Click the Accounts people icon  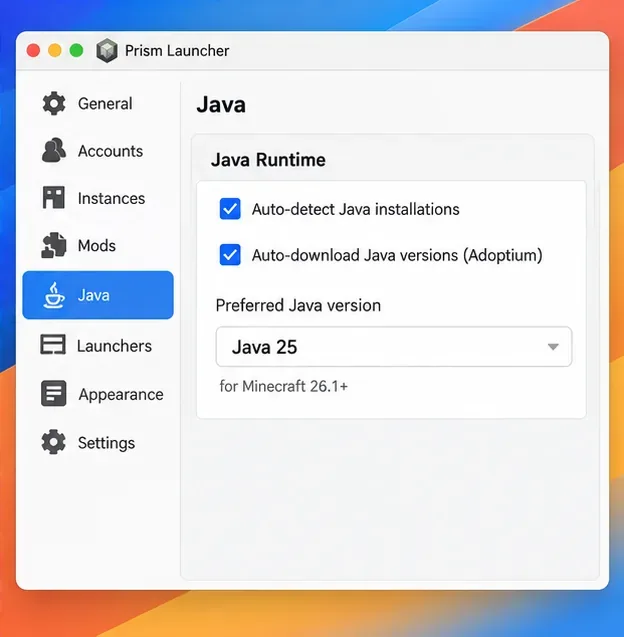[x=54, y=151]
